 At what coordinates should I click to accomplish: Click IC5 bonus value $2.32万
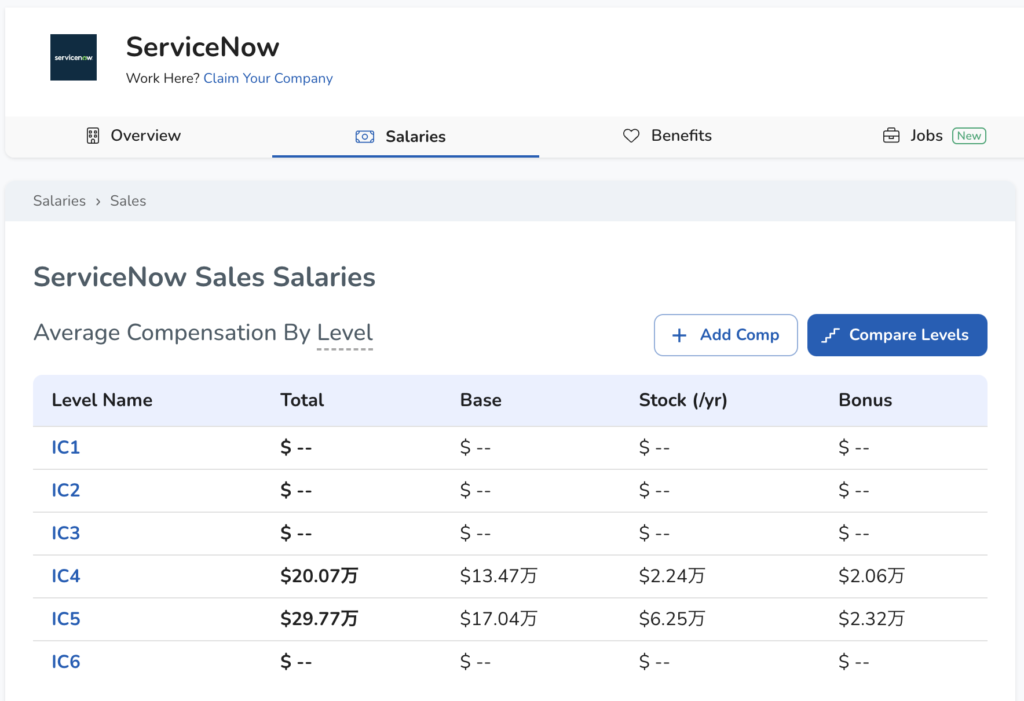[x=872, y=619]
